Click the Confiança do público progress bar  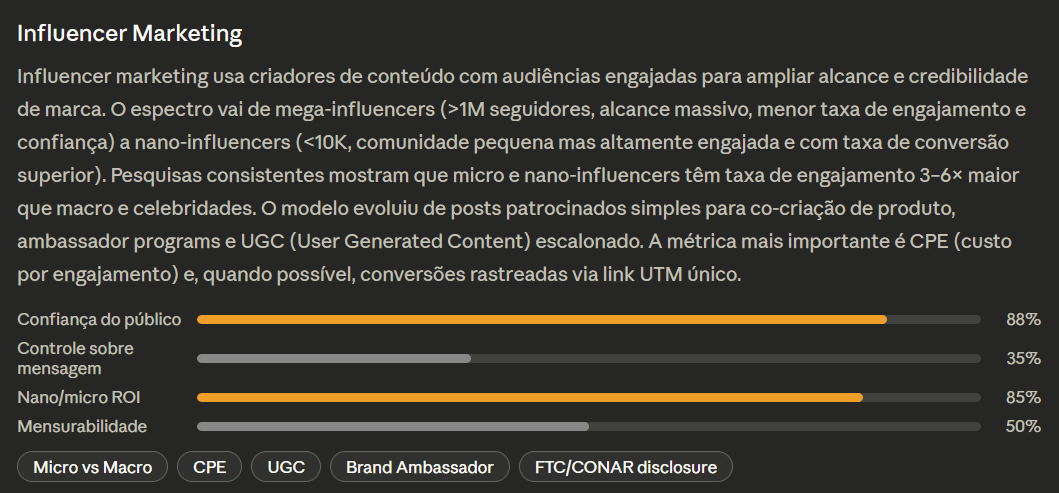[588, 320]
